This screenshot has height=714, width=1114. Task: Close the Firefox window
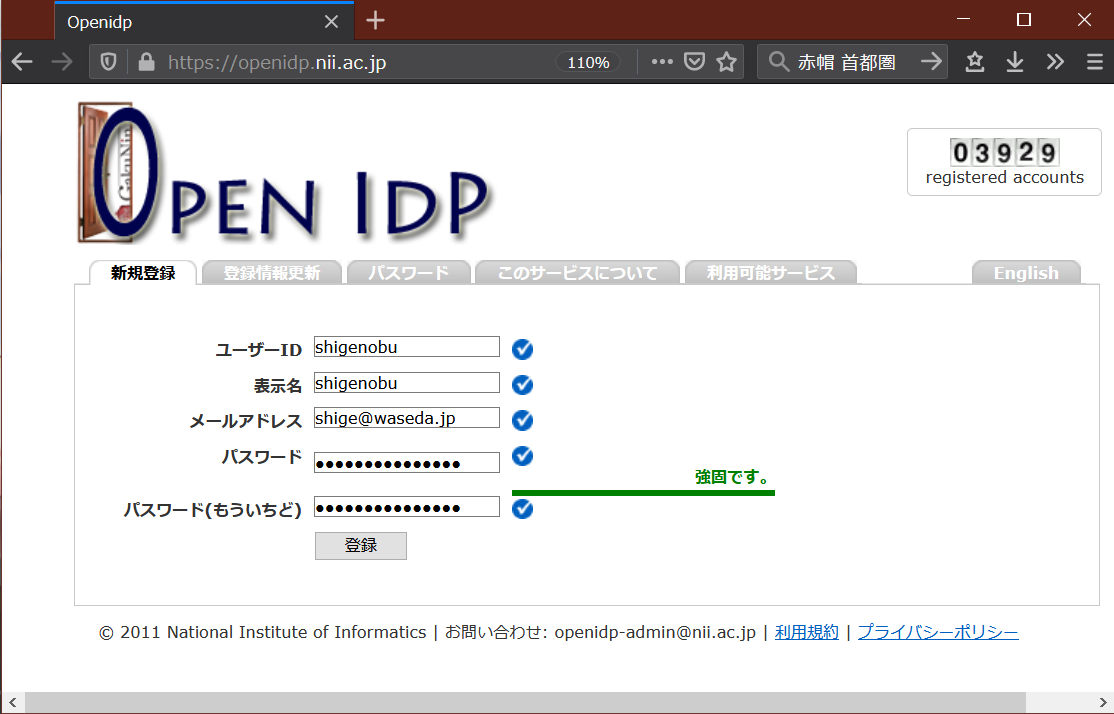[x=1084, y=19]
